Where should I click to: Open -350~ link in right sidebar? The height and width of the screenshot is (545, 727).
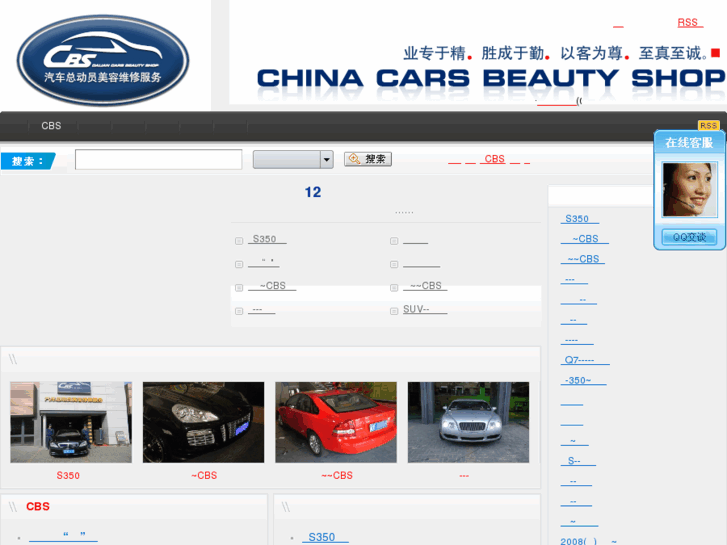(583, 380)
